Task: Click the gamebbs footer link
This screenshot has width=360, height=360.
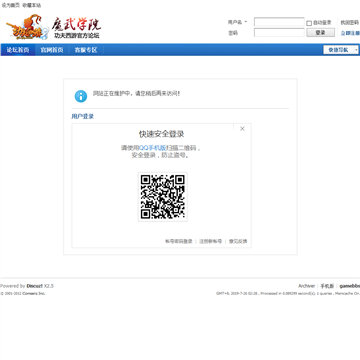Action: pyautogui.click(x=350, y=286)
